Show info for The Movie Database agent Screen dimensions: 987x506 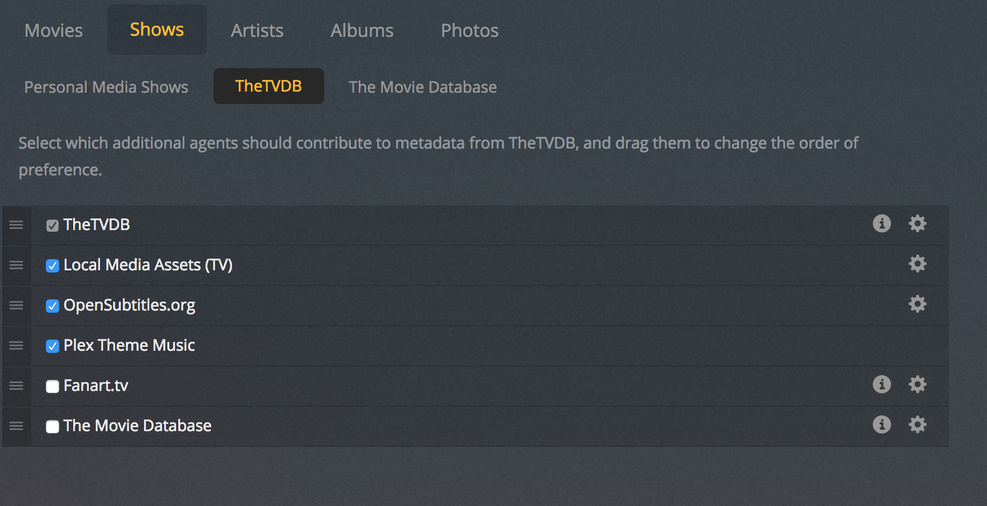coord(881,424)
